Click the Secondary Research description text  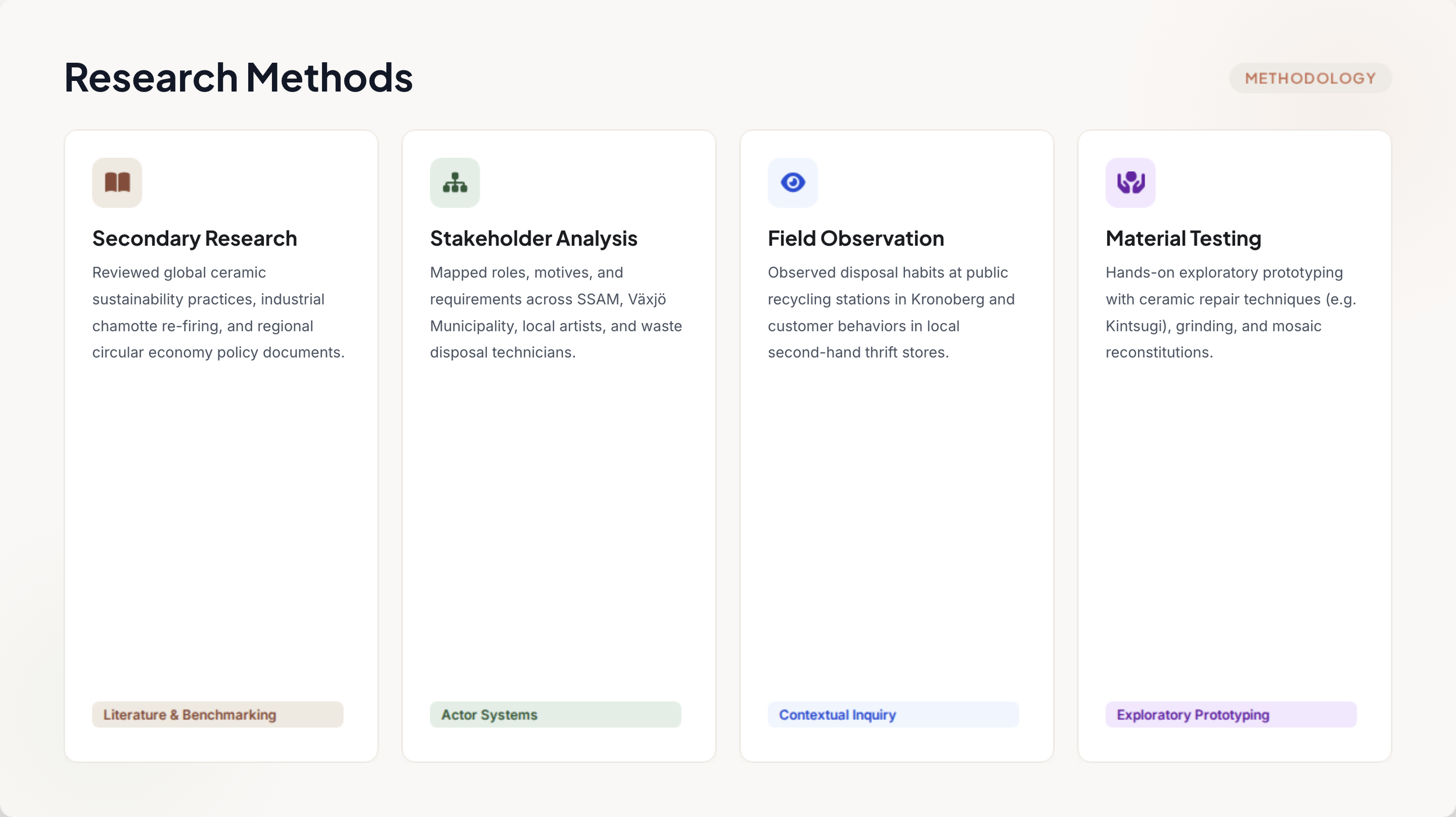coord(218,313)
